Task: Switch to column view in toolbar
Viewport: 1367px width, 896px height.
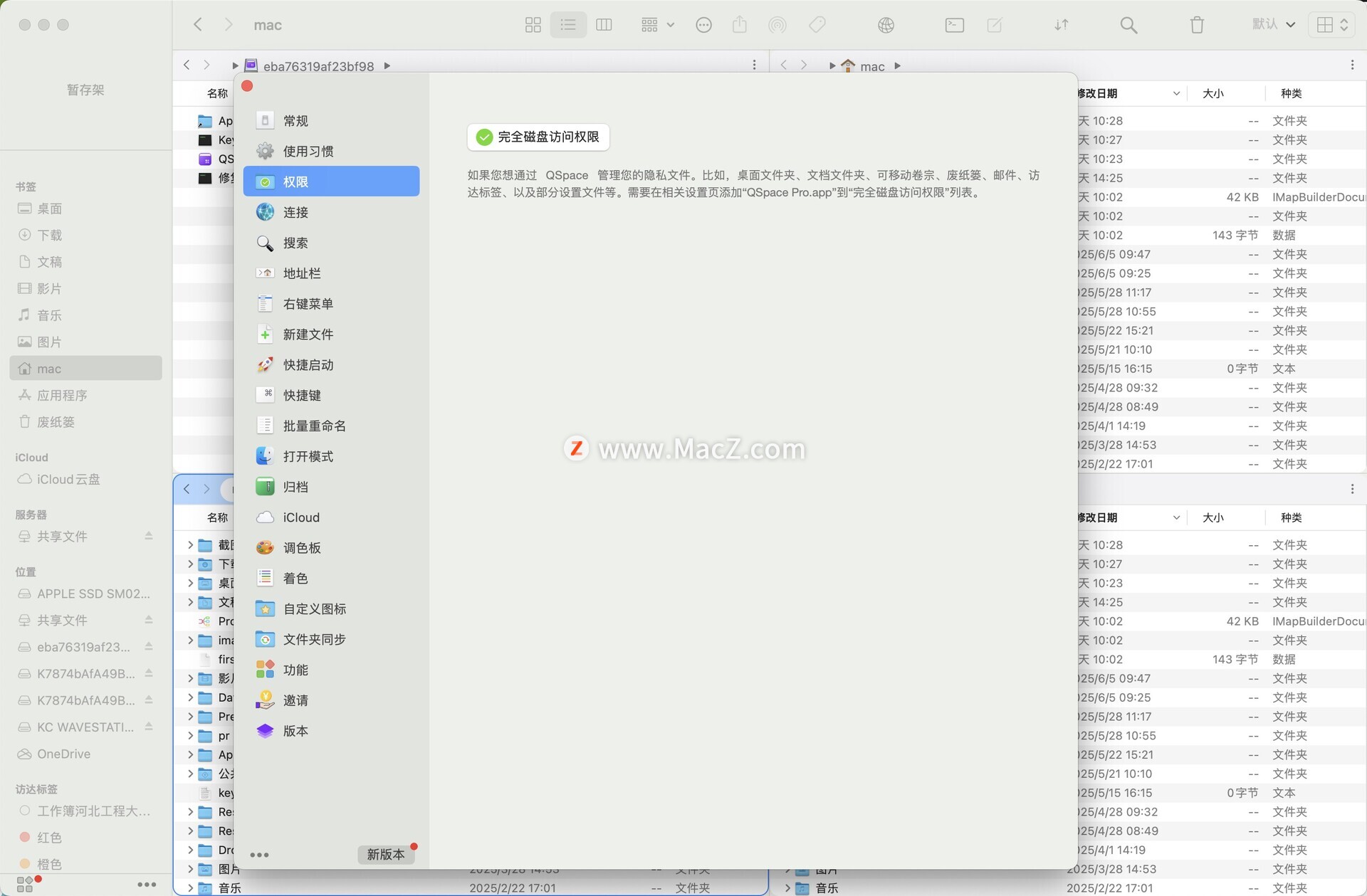Action: click(x=604, y=25)
